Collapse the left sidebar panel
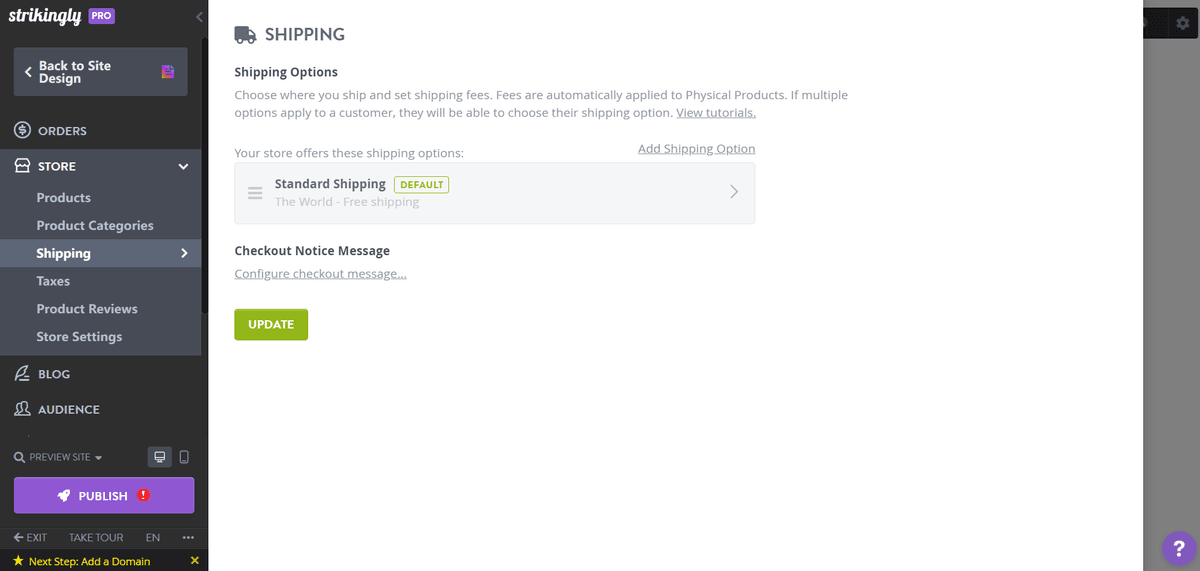 [x=200, y=17]
